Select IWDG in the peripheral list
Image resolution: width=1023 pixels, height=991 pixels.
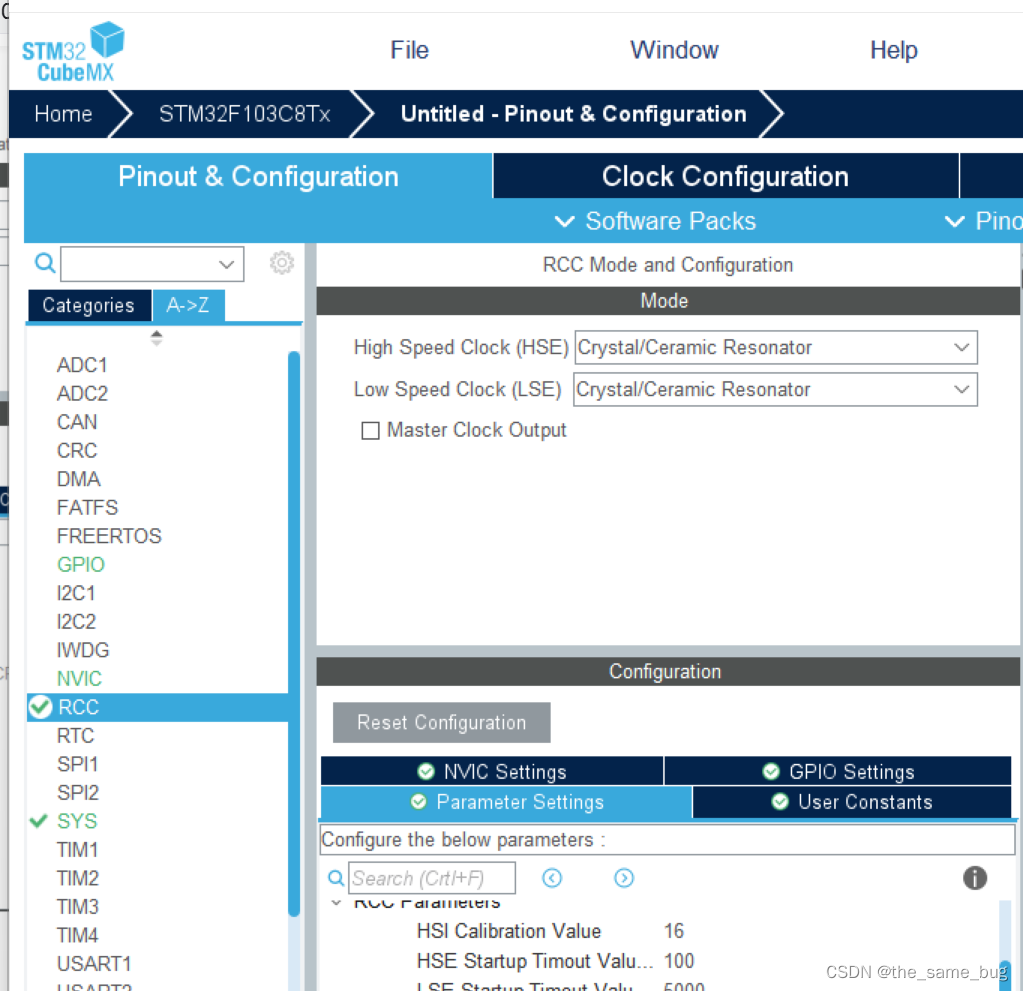pos(83,650)
